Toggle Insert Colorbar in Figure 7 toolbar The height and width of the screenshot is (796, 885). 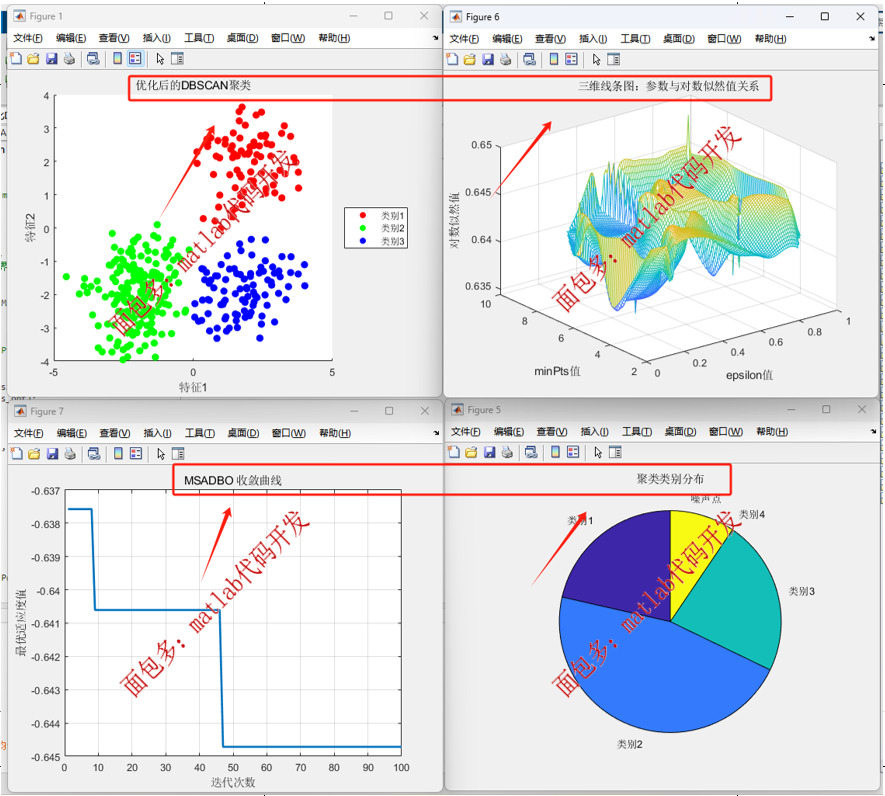click(x=119, y=453)
